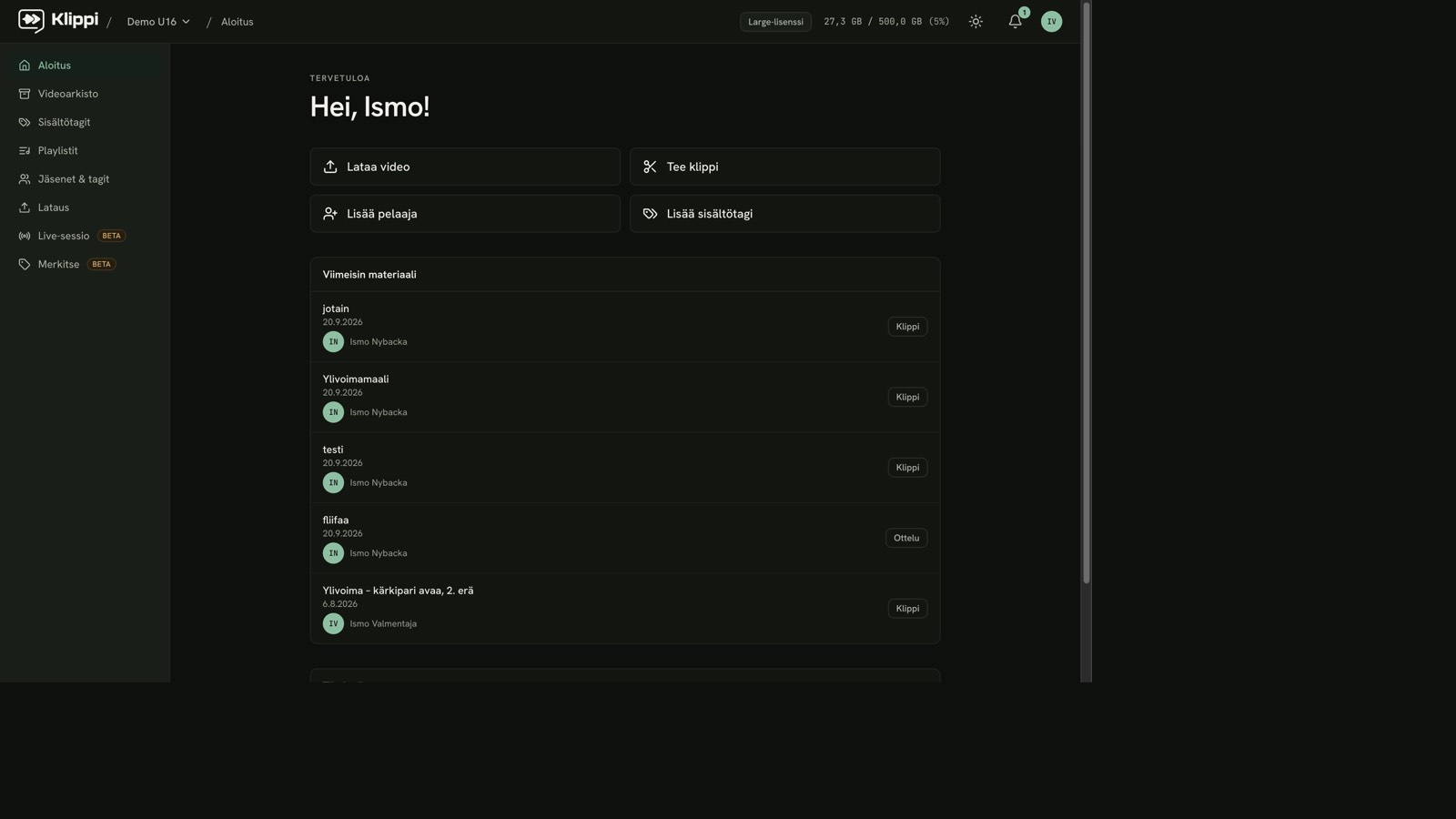The image size is (1456, 819).
Task: Click Ismo Nybacka name on fliifaa row
Action: tap(379, 553)
